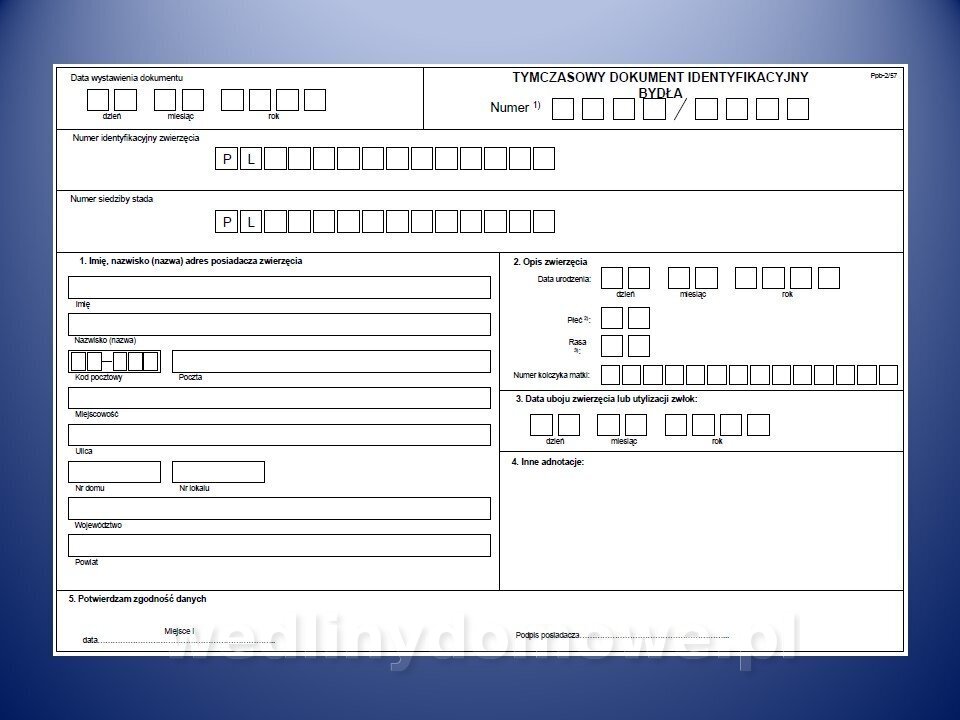Click first rok box of Data uboju

pyautogui.click(x=675, y=425)
